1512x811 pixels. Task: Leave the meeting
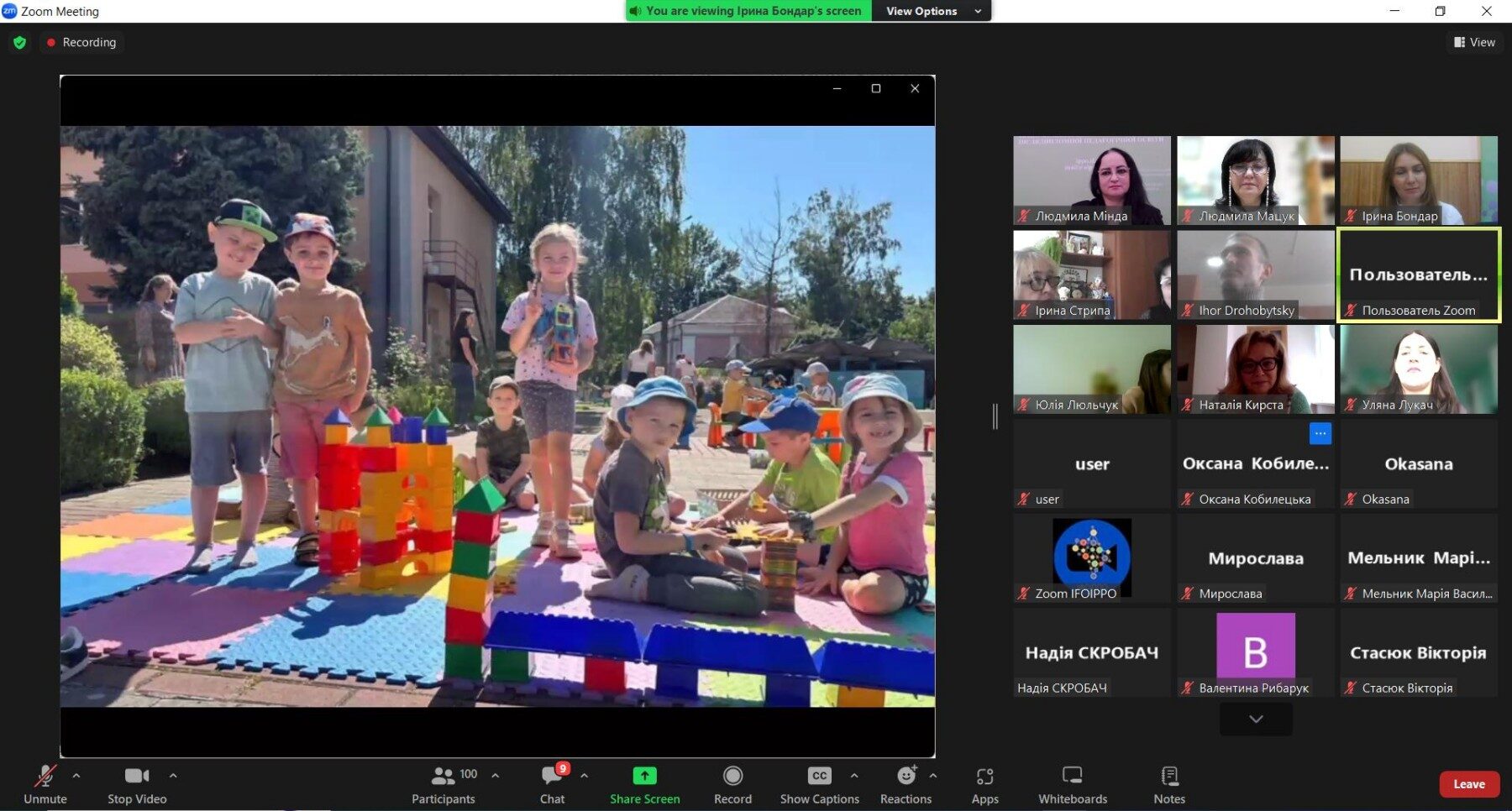pyautogui.click(x=1468, y=784)
